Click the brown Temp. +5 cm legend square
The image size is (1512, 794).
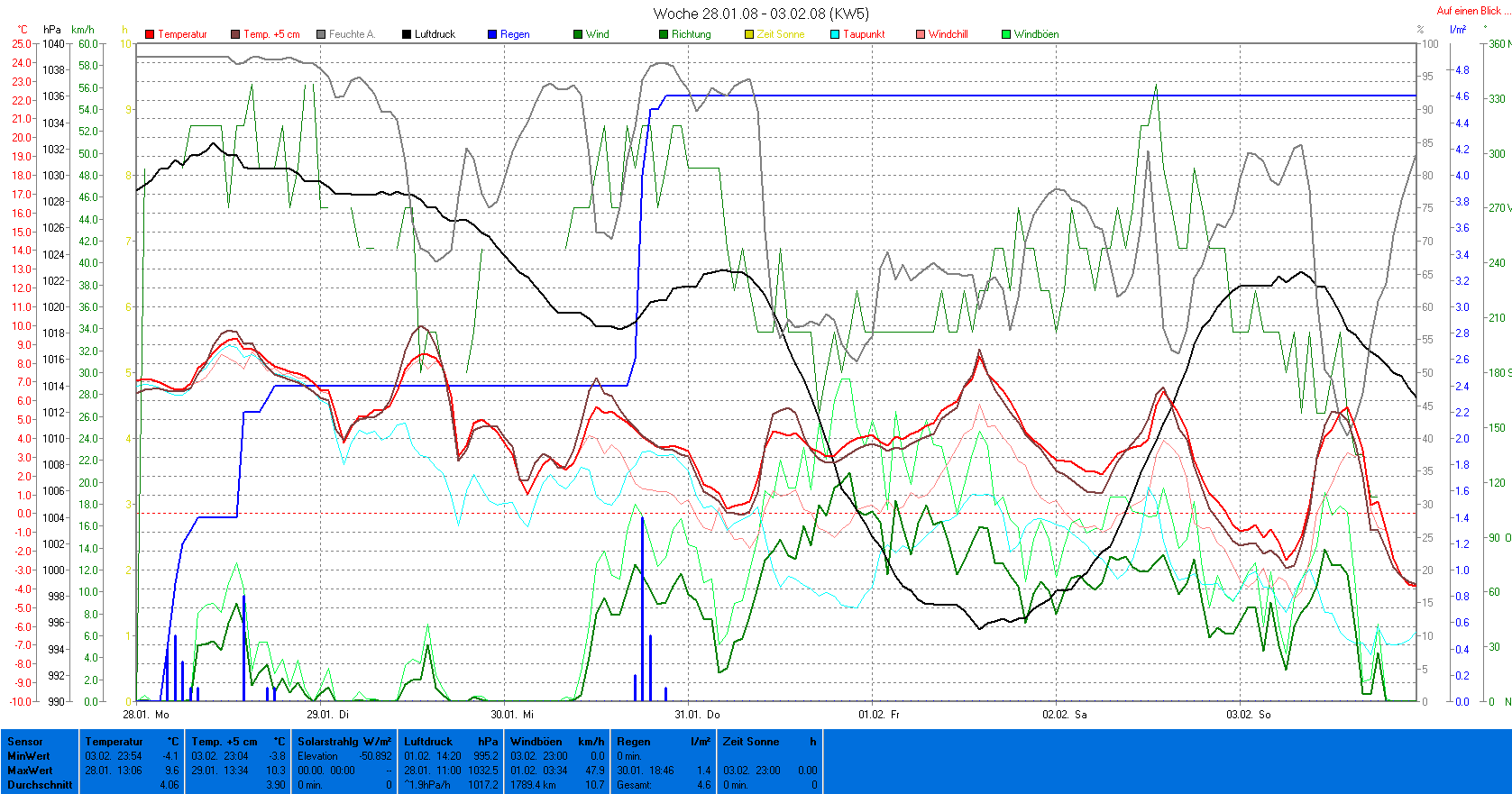(235, 34)
